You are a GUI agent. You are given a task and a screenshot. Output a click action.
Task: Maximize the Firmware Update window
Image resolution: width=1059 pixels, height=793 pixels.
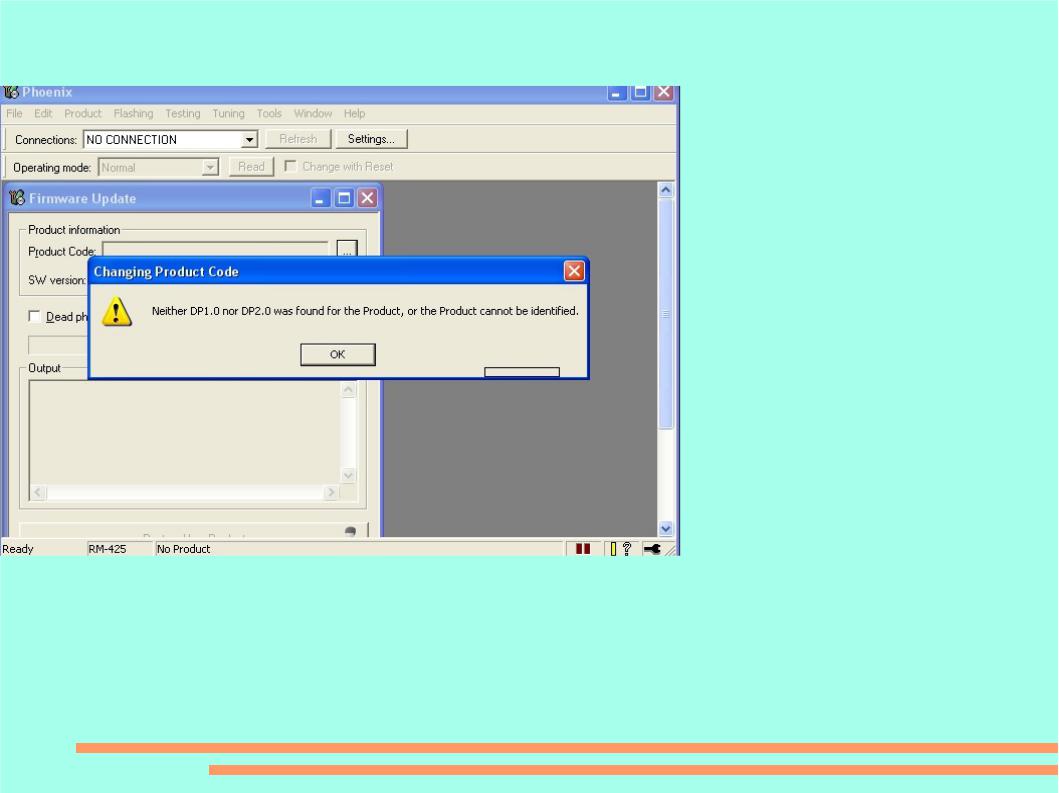coord(344,198)
